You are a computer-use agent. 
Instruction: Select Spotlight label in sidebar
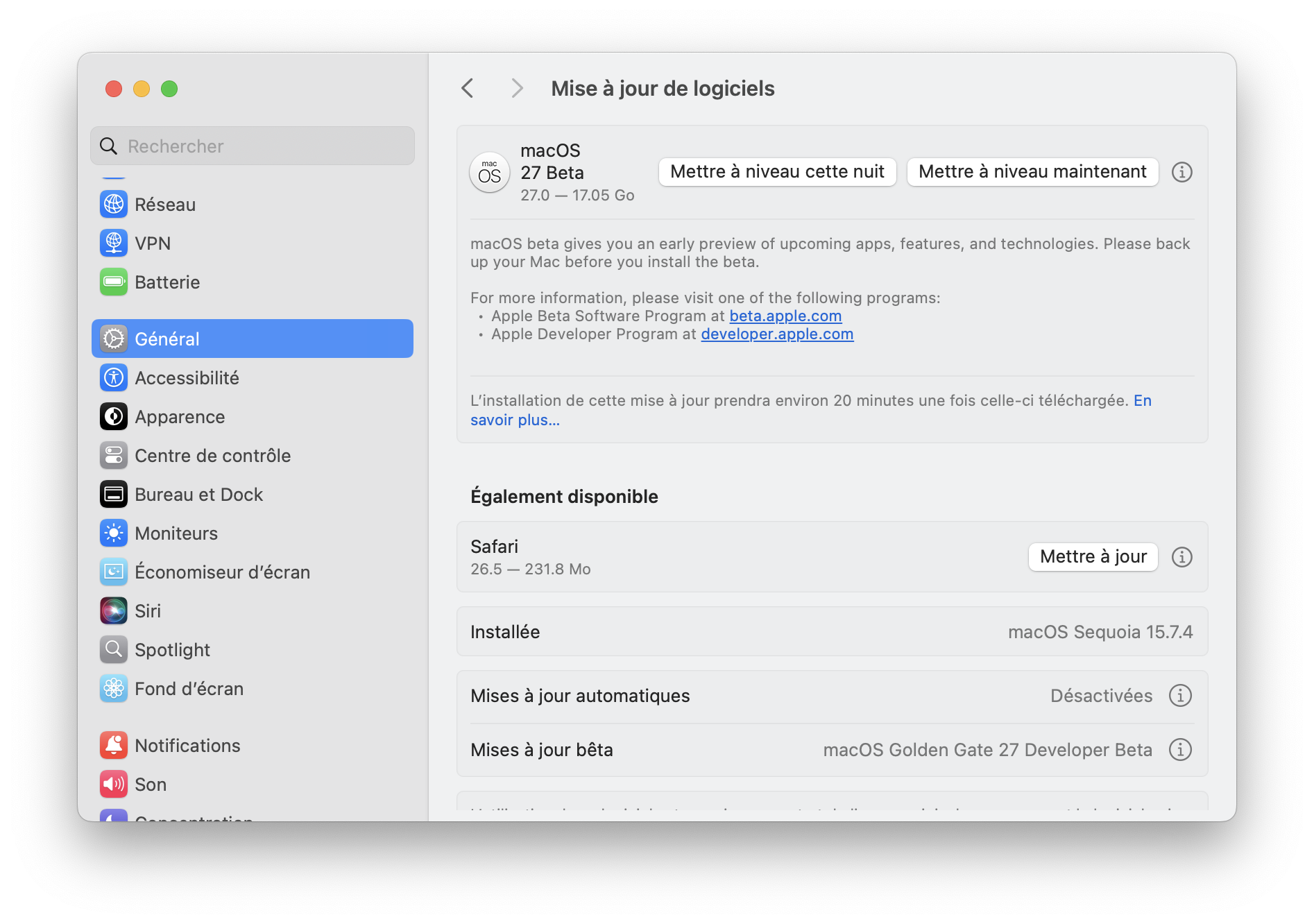coord(172,651)
